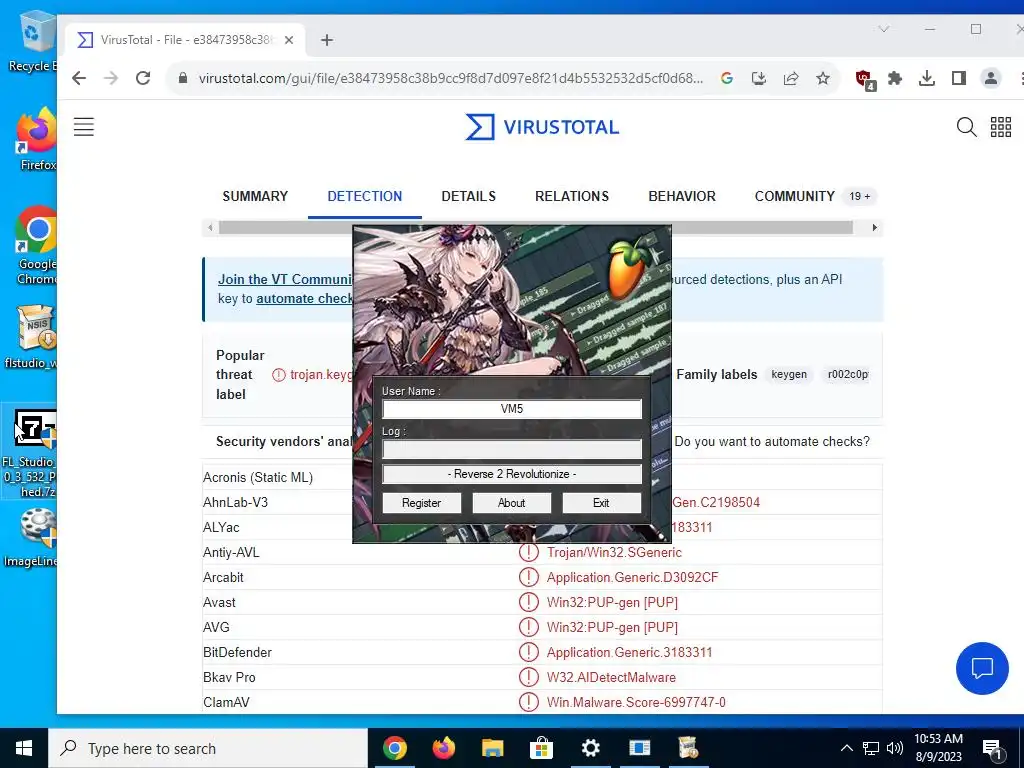Select the flstudio NSIS installer desktop icon

pyautogui.click(x=33, y=337)
